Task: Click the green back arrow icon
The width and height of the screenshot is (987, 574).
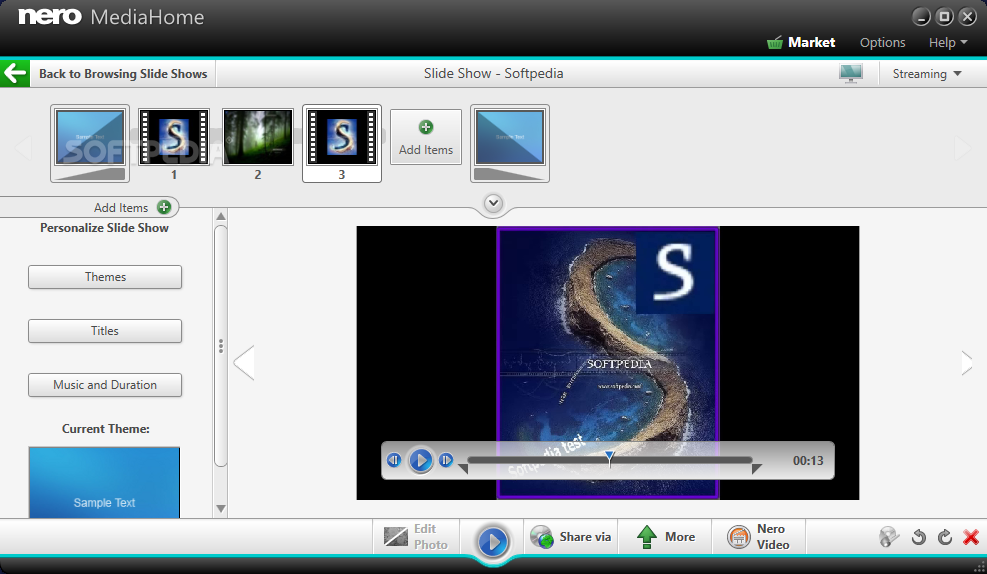Action: click(x=14, y=74)
